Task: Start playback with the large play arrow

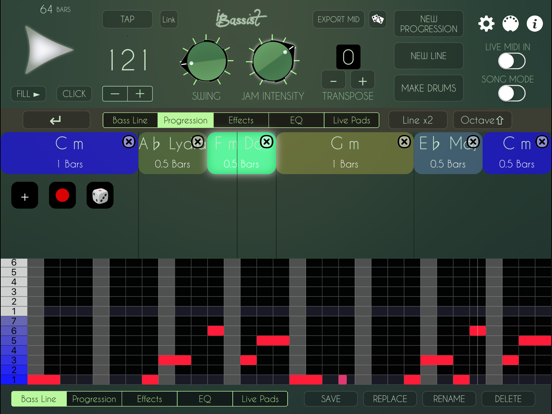Action: (48, 50)
